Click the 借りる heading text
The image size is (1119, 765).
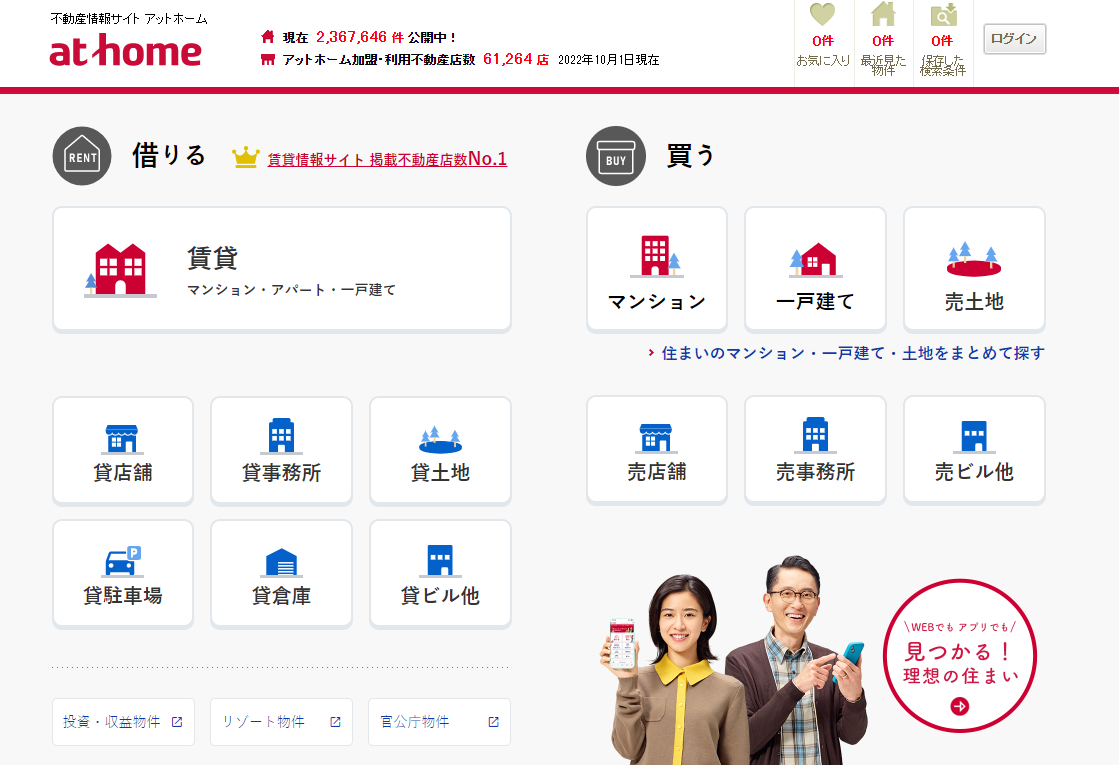[x=168, y=156]
